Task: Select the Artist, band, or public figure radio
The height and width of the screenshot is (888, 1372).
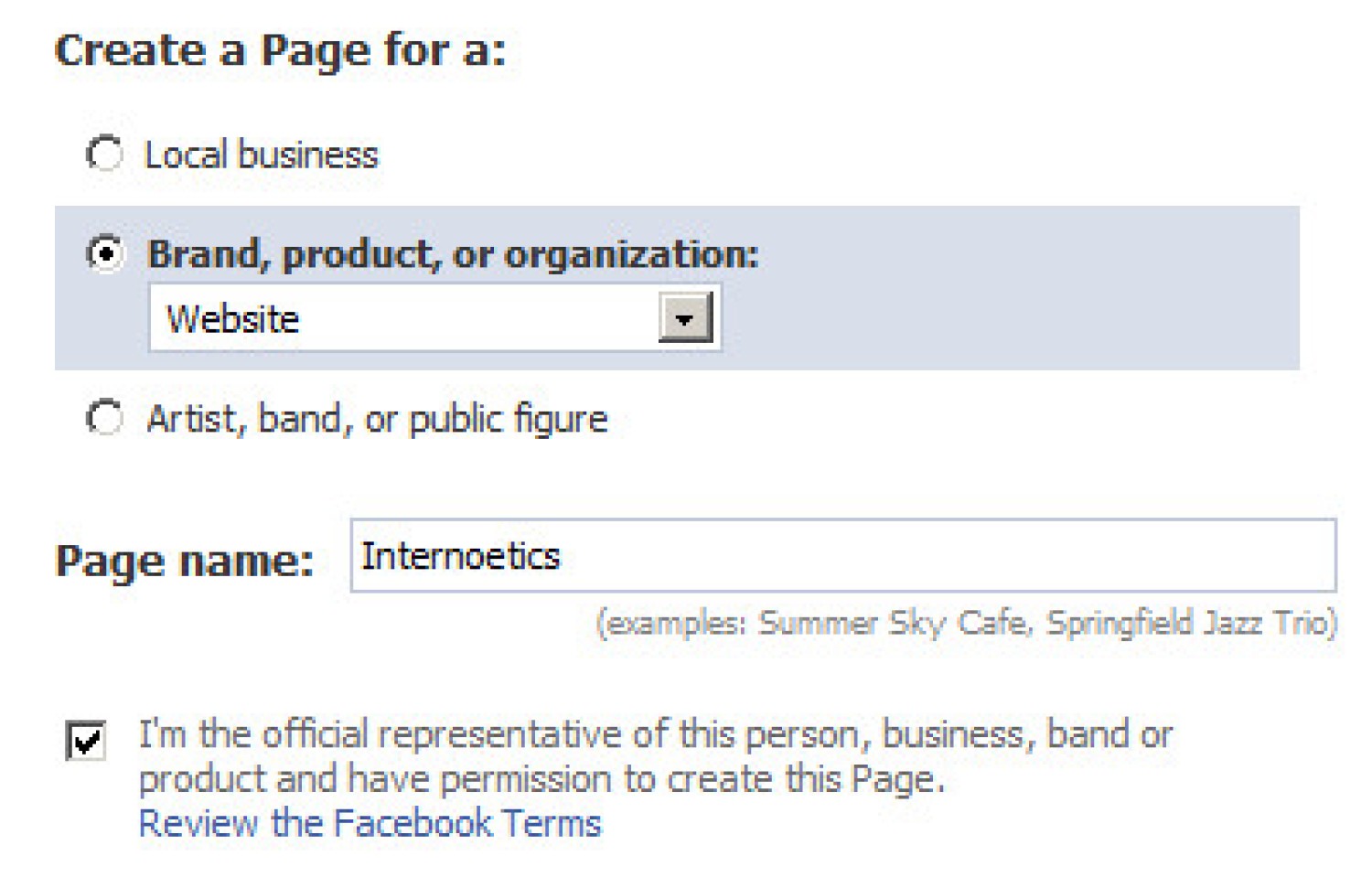Action: tap(104, 419)
